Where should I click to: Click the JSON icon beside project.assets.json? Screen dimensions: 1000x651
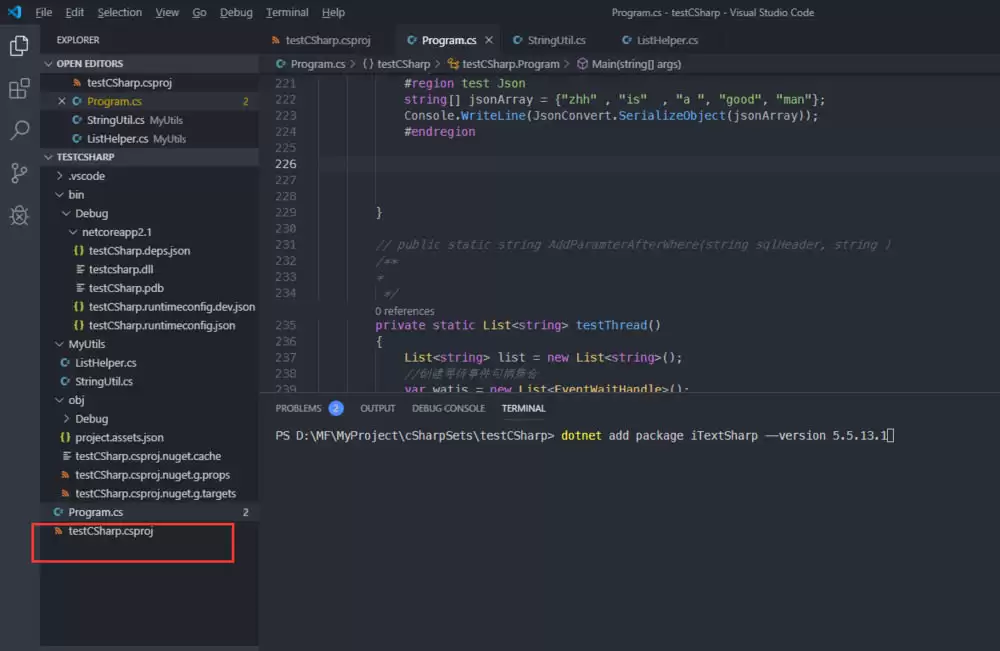tap(64, 437)
